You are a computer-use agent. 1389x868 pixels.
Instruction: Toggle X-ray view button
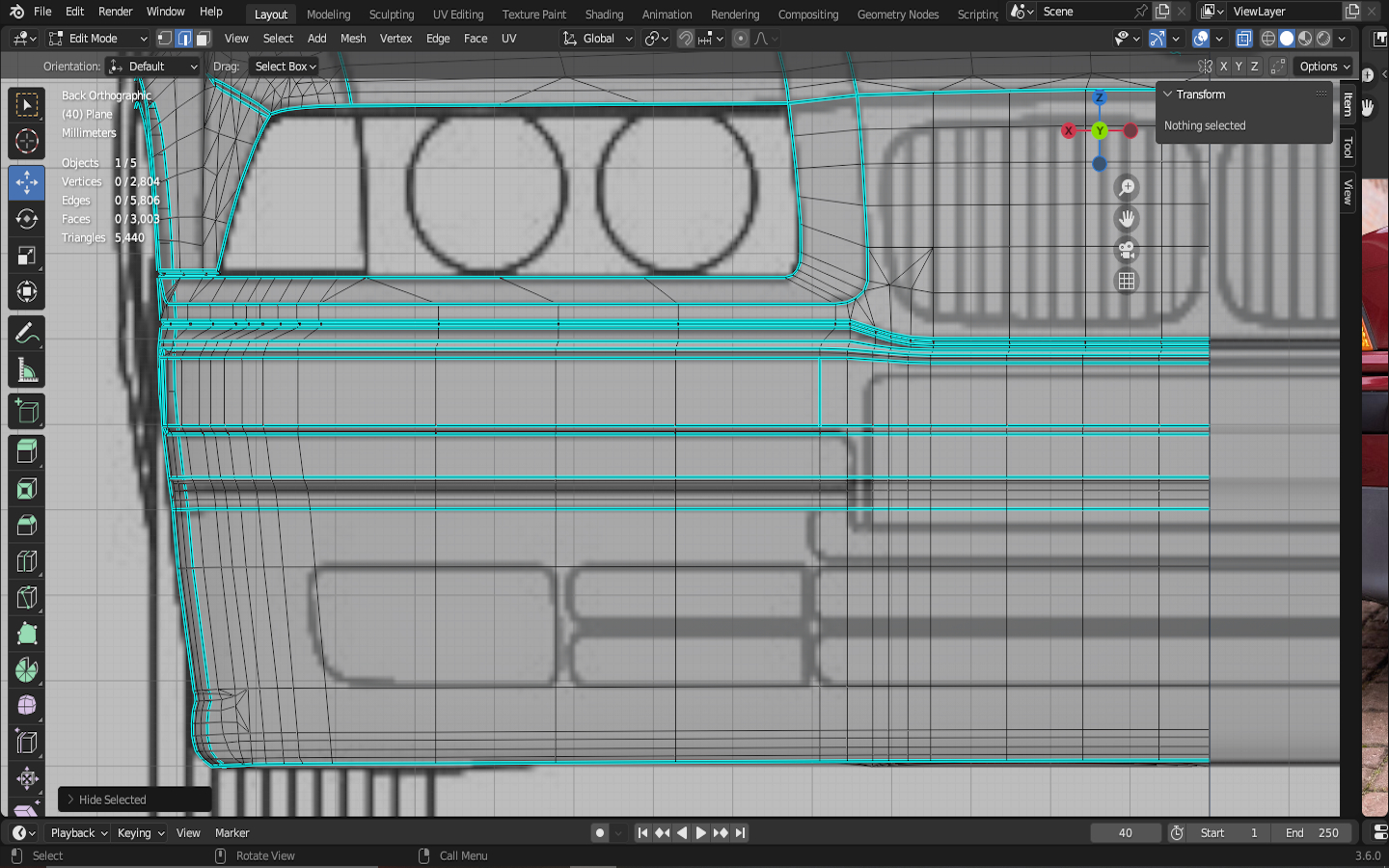tap(1244, 39)
